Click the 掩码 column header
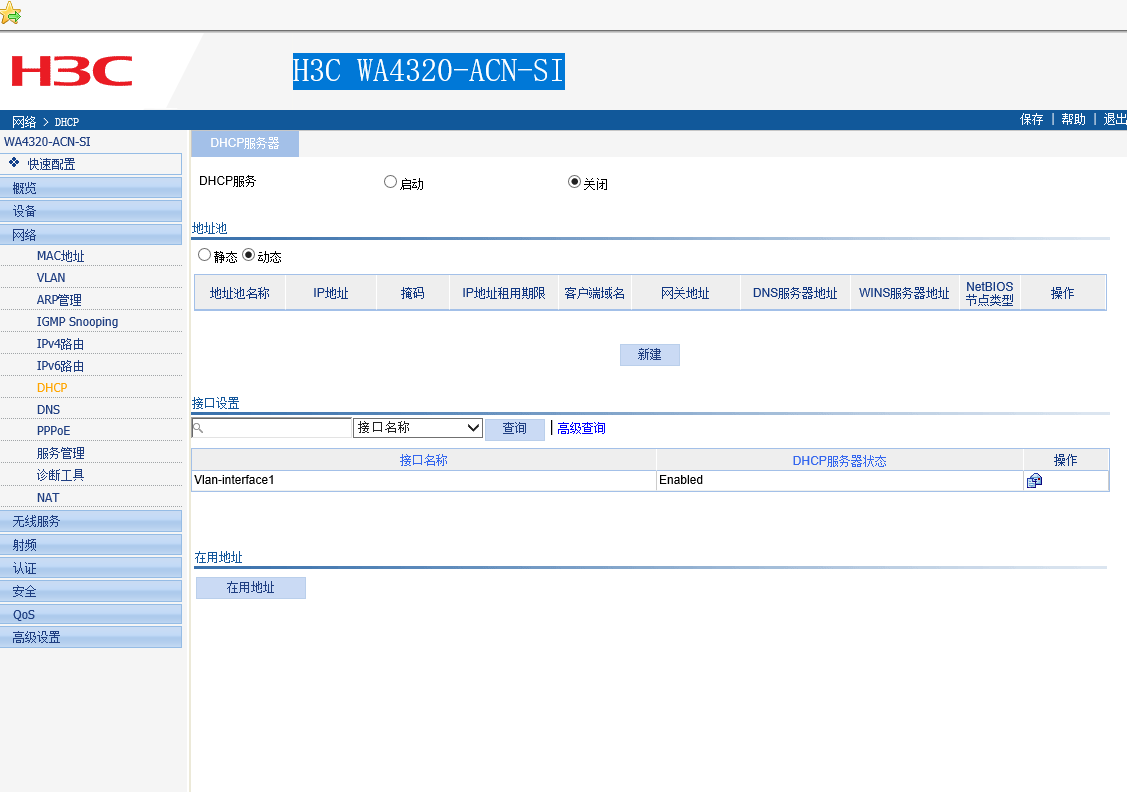1127x792 pixels. click(413, 293)
